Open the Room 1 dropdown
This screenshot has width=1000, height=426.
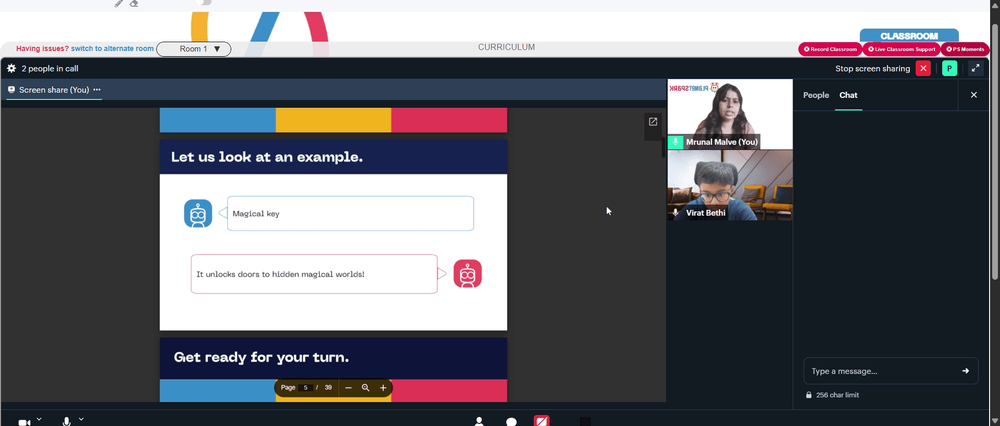194,49
